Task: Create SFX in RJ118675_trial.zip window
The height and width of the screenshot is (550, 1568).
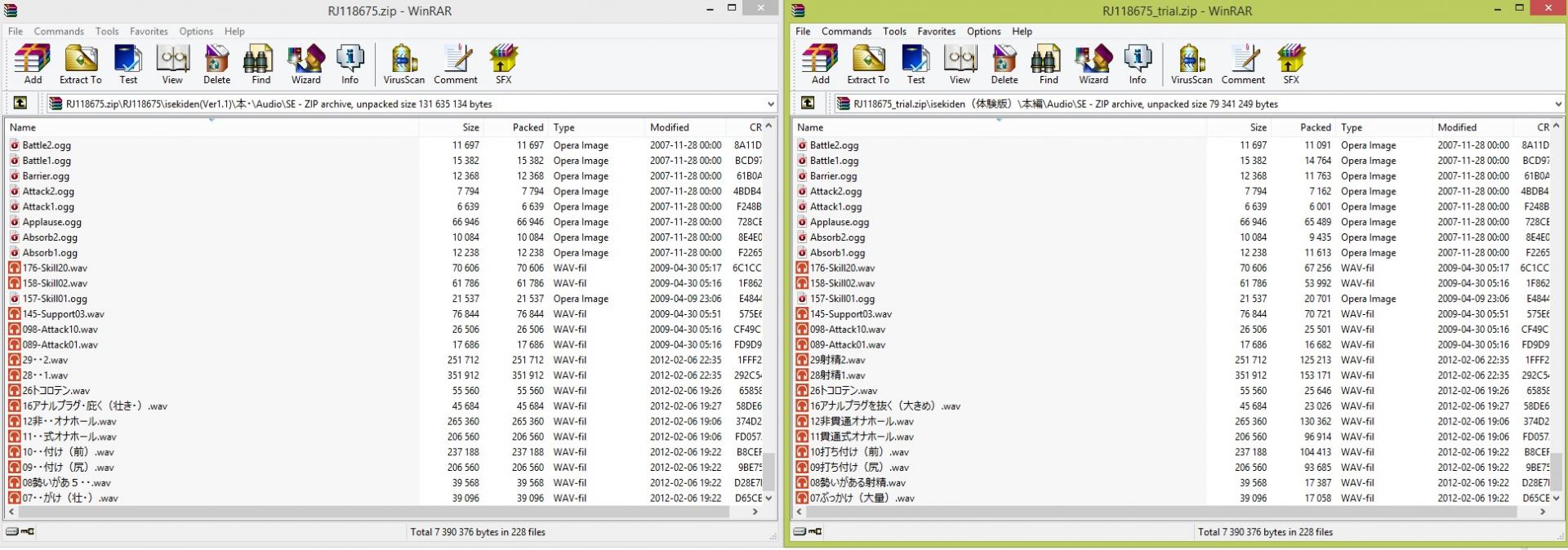Action: [x=1290, y=64]
